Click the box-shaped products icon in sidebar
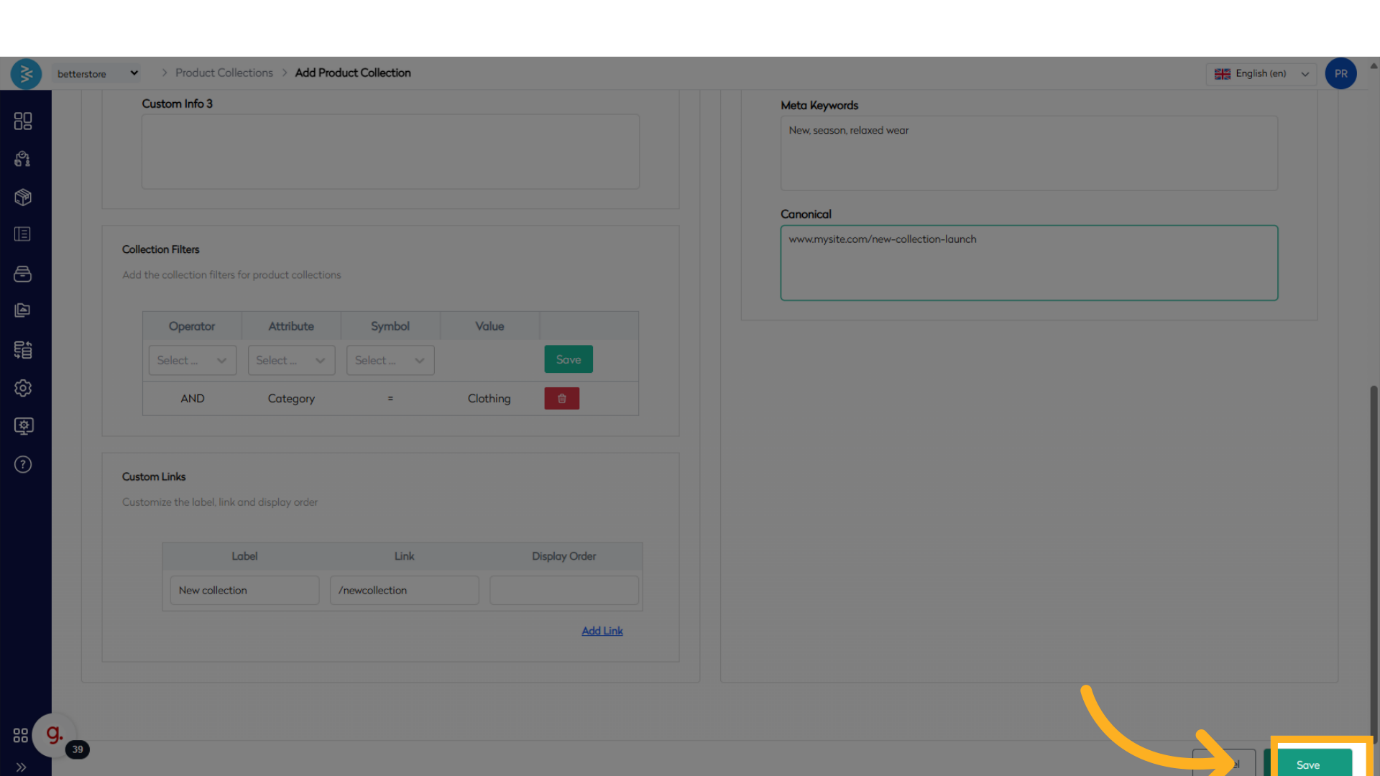Image resolution: width=1380 pixels, height=776 pixels. pyautogui.click(x=23, y=197)
